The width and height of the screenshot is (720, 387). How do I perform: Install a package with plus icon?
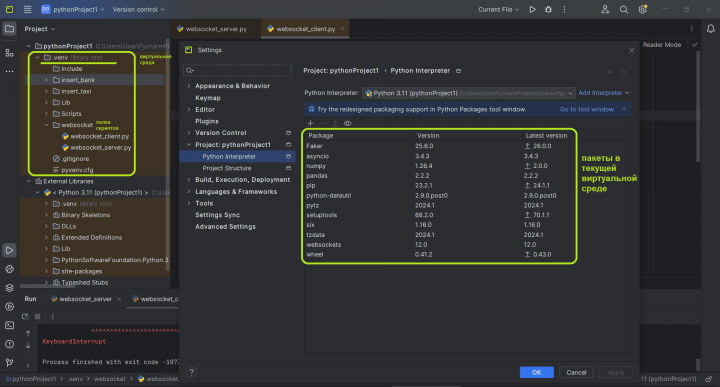(310, 123)
